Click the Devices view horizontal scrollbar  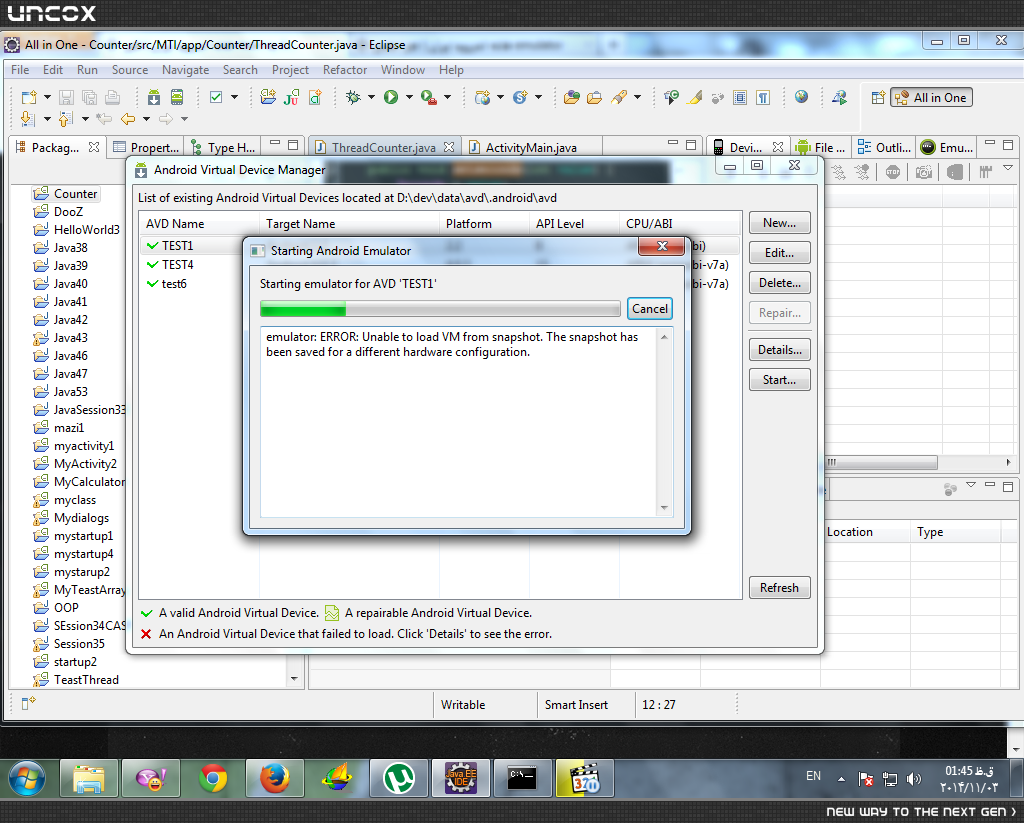click(881, 462)
